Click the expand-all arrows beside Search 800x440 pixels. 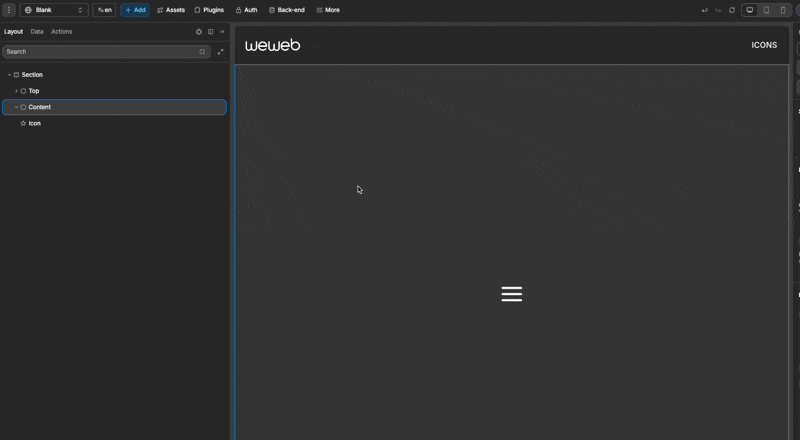coord(220,52)
